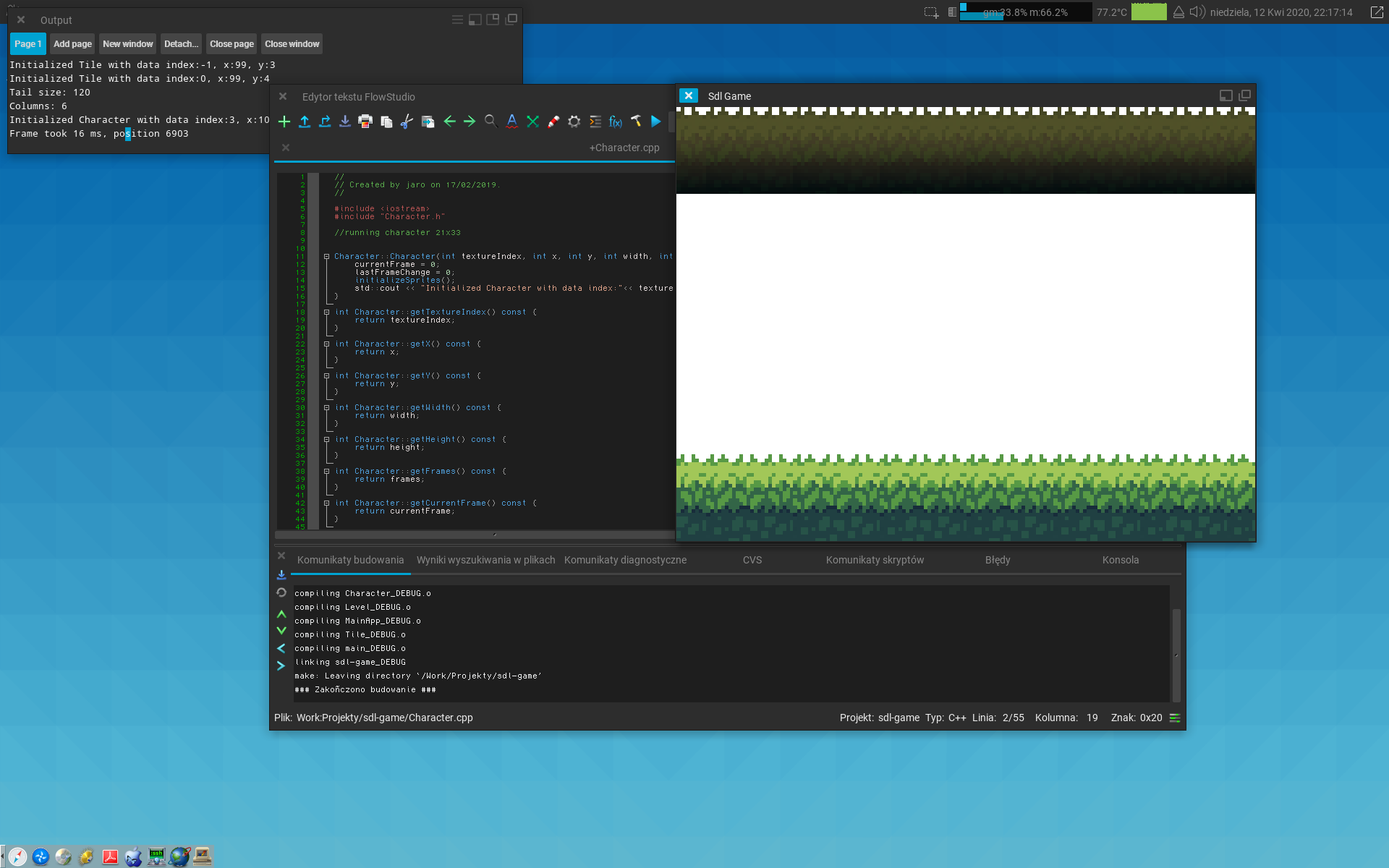Collapse the getX function fold marker
The width and height of the screenshot is (1389, 868).
point(327,344)
